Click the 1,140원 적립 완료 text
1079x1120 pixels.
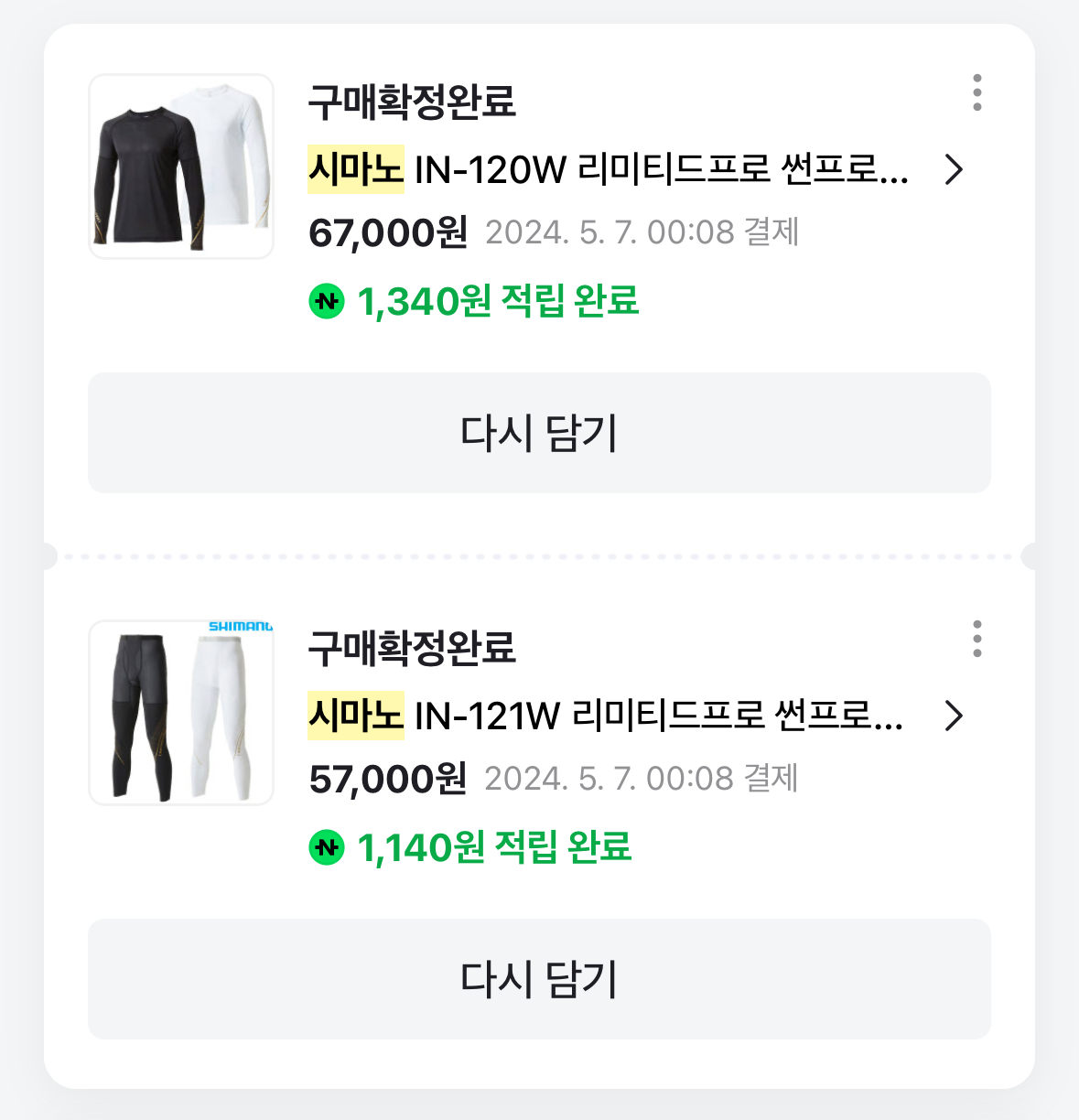[x=494, y=847]
